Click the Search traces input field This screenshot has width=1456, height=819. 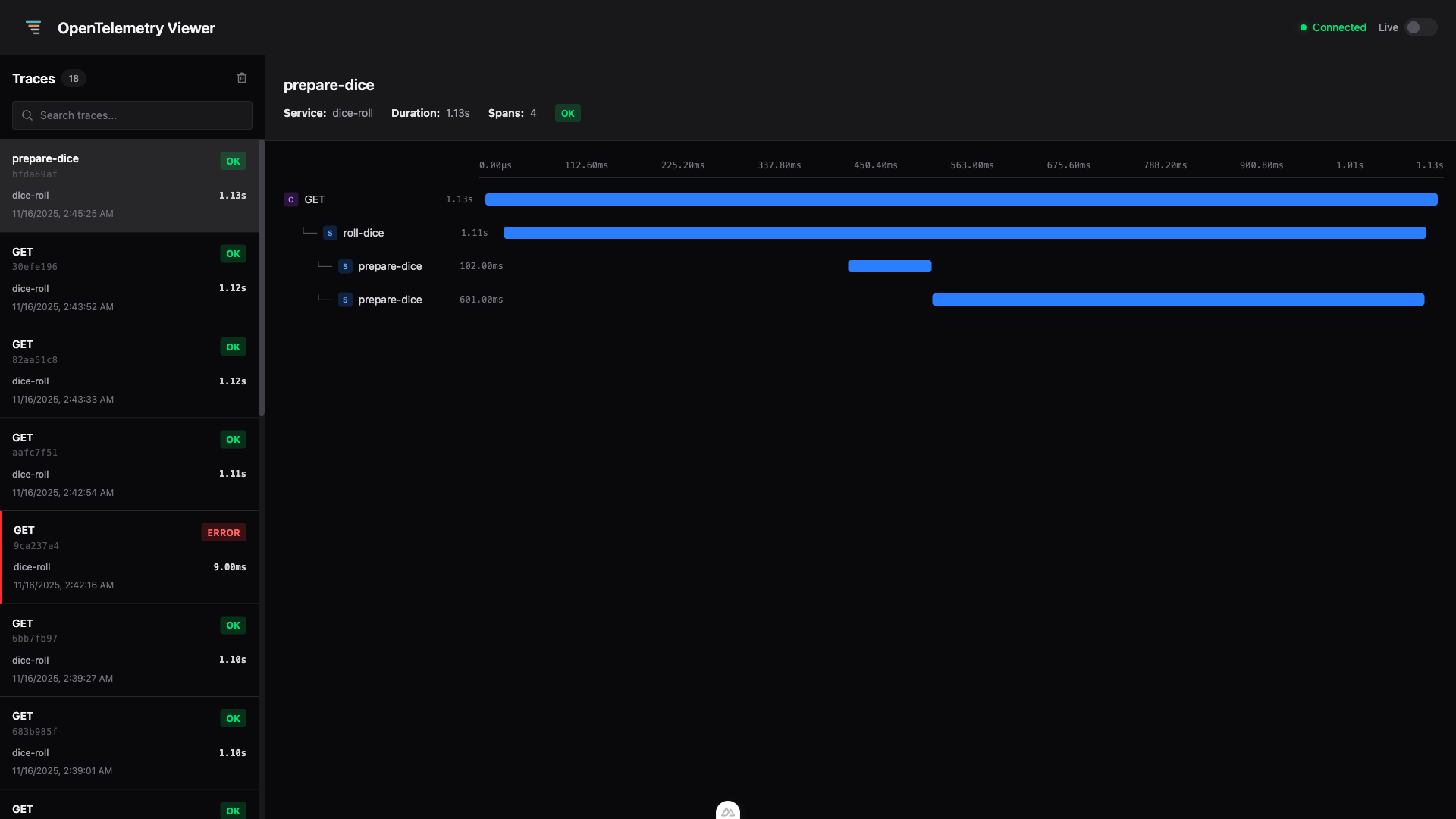[131, 115]
